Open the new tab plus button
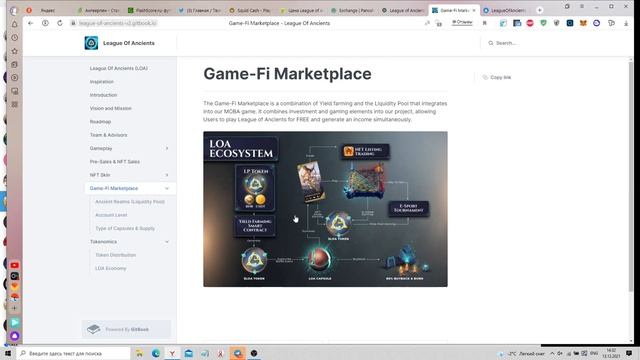 coord(539,10)
